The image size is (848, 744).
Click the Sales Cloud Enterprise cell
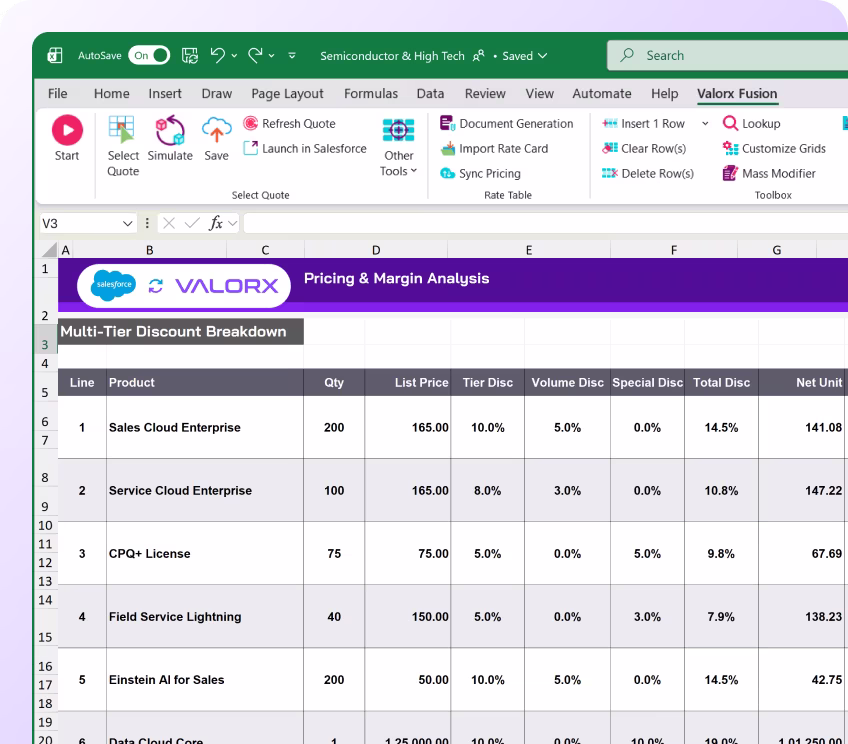pos(204,427)
